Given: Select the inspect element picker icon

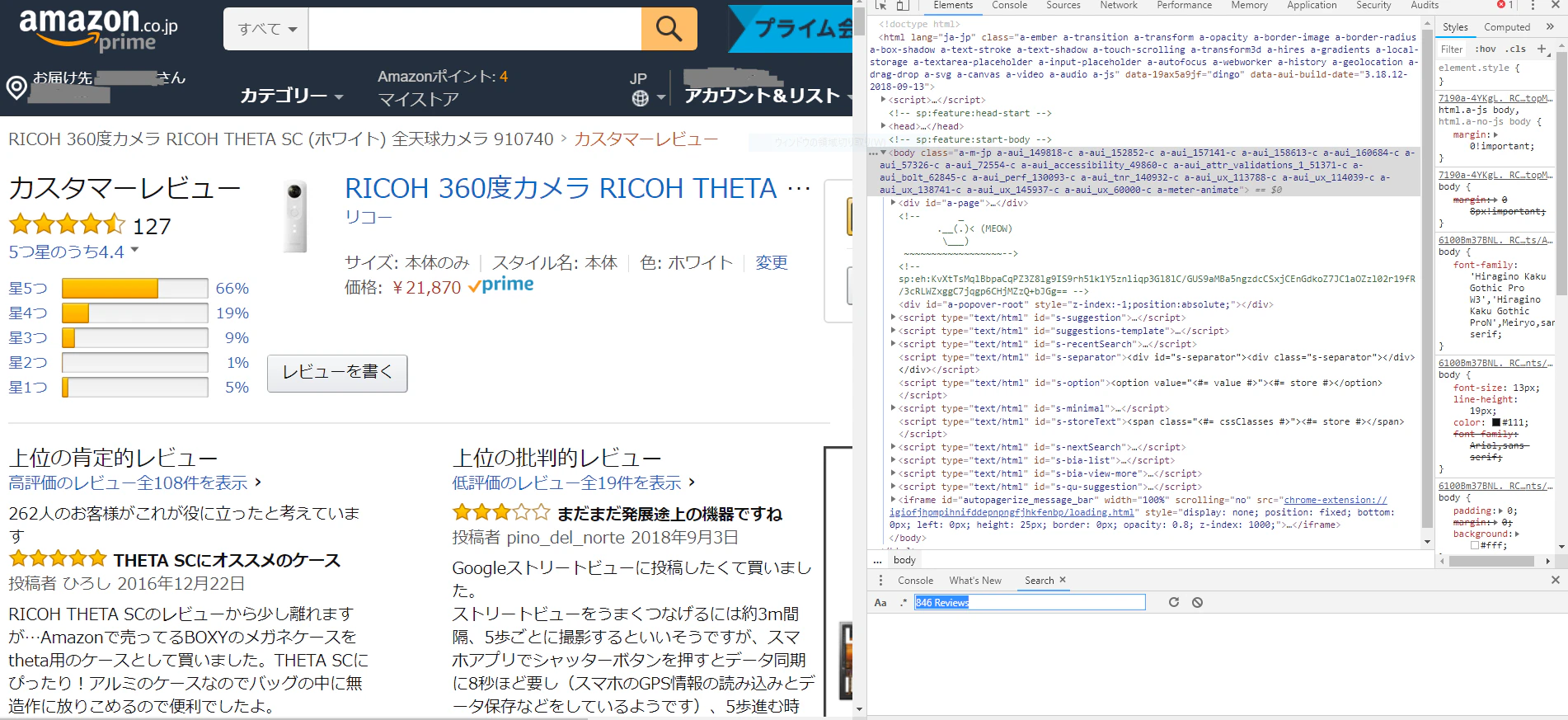Looking at the screenshot, I should (x=880, y=5).
